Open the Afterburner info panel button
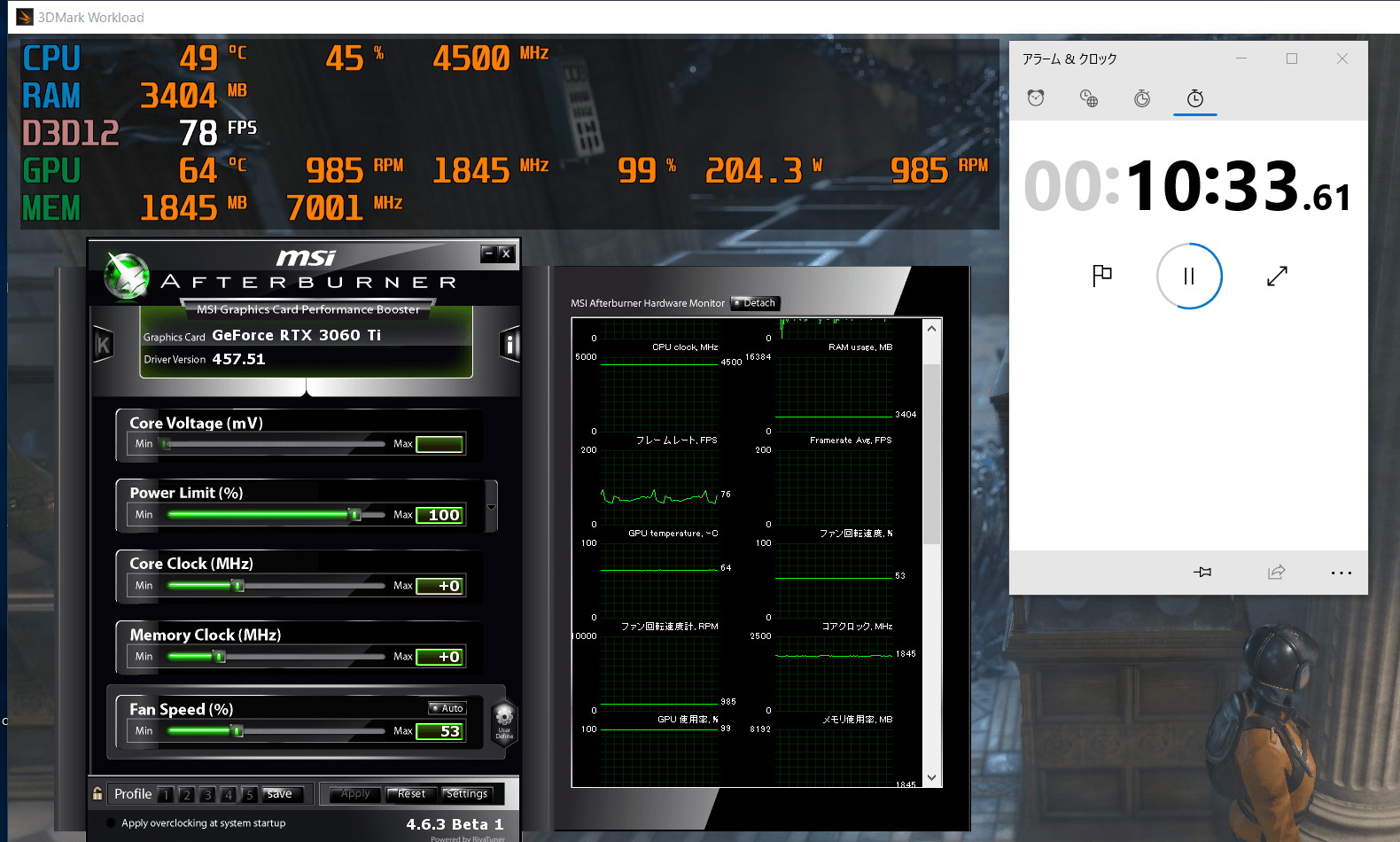The image size is (1400, 842). (x=509, y=345)
